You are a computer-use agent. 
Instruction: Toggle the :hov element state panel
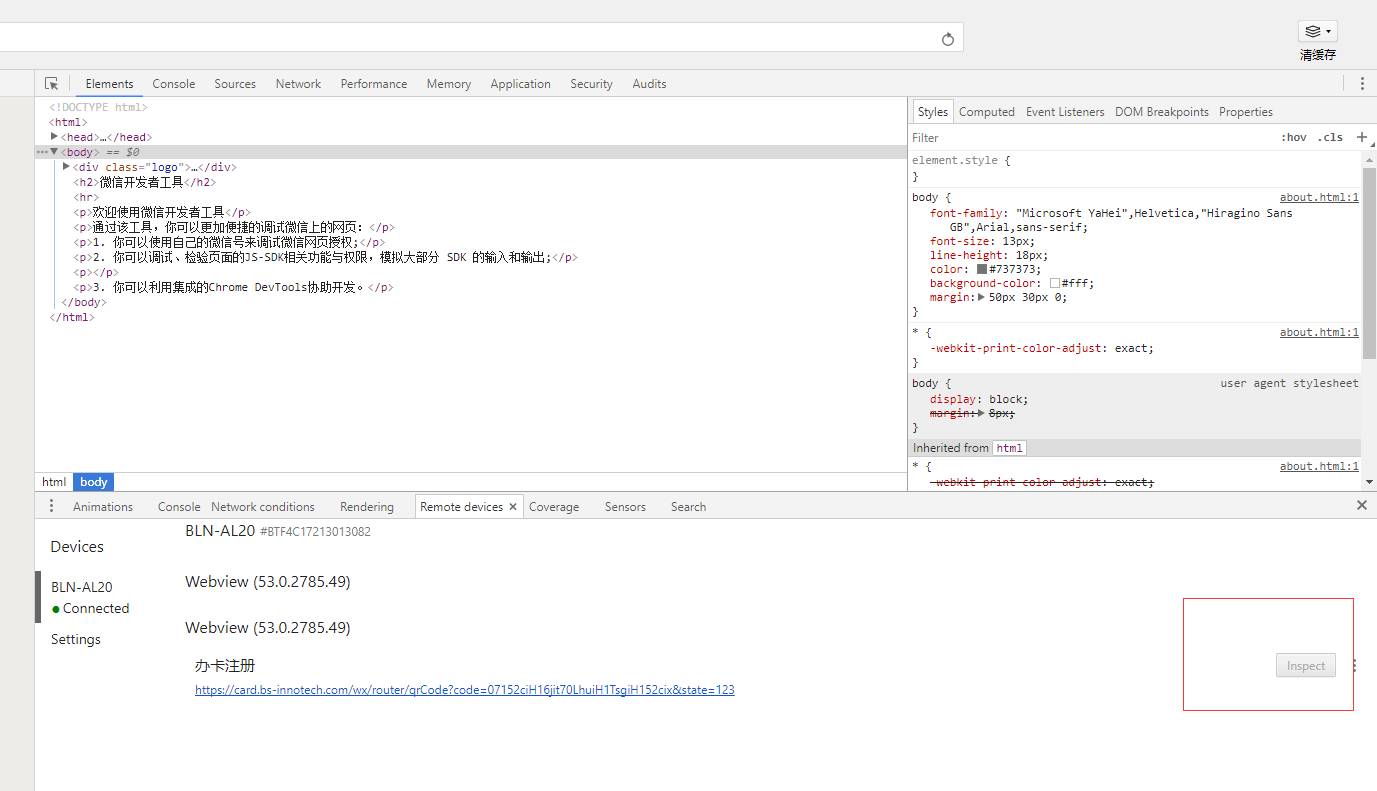click(x=1293, y=138)
